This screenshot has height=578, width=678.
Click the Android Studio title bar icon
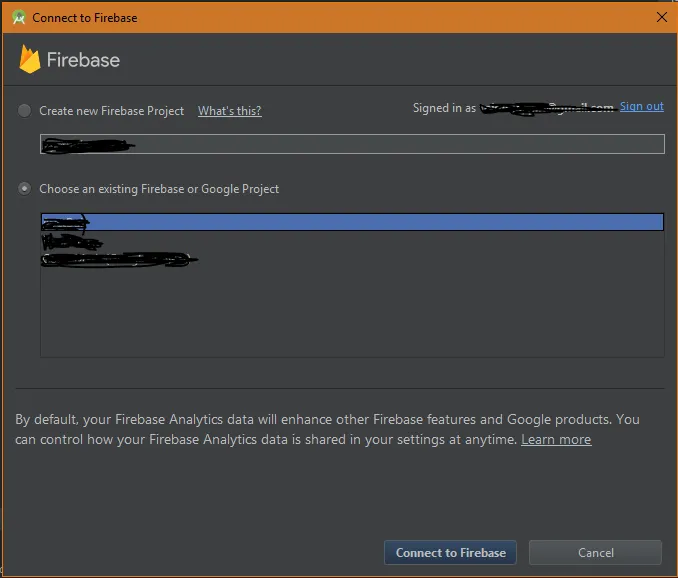(19, 17)
